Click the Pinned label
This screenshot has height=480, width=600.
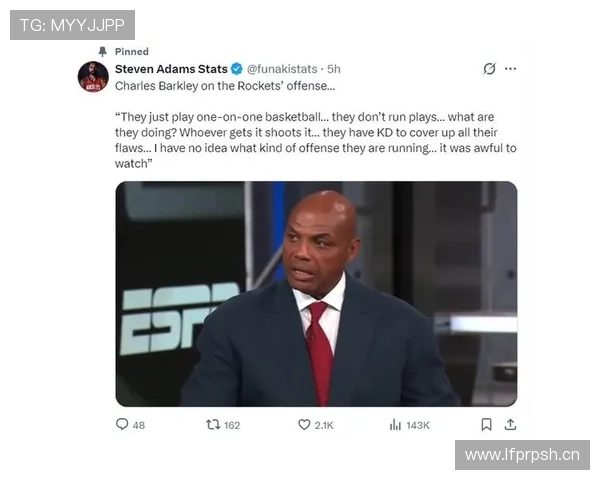click(x=132, y=52)
